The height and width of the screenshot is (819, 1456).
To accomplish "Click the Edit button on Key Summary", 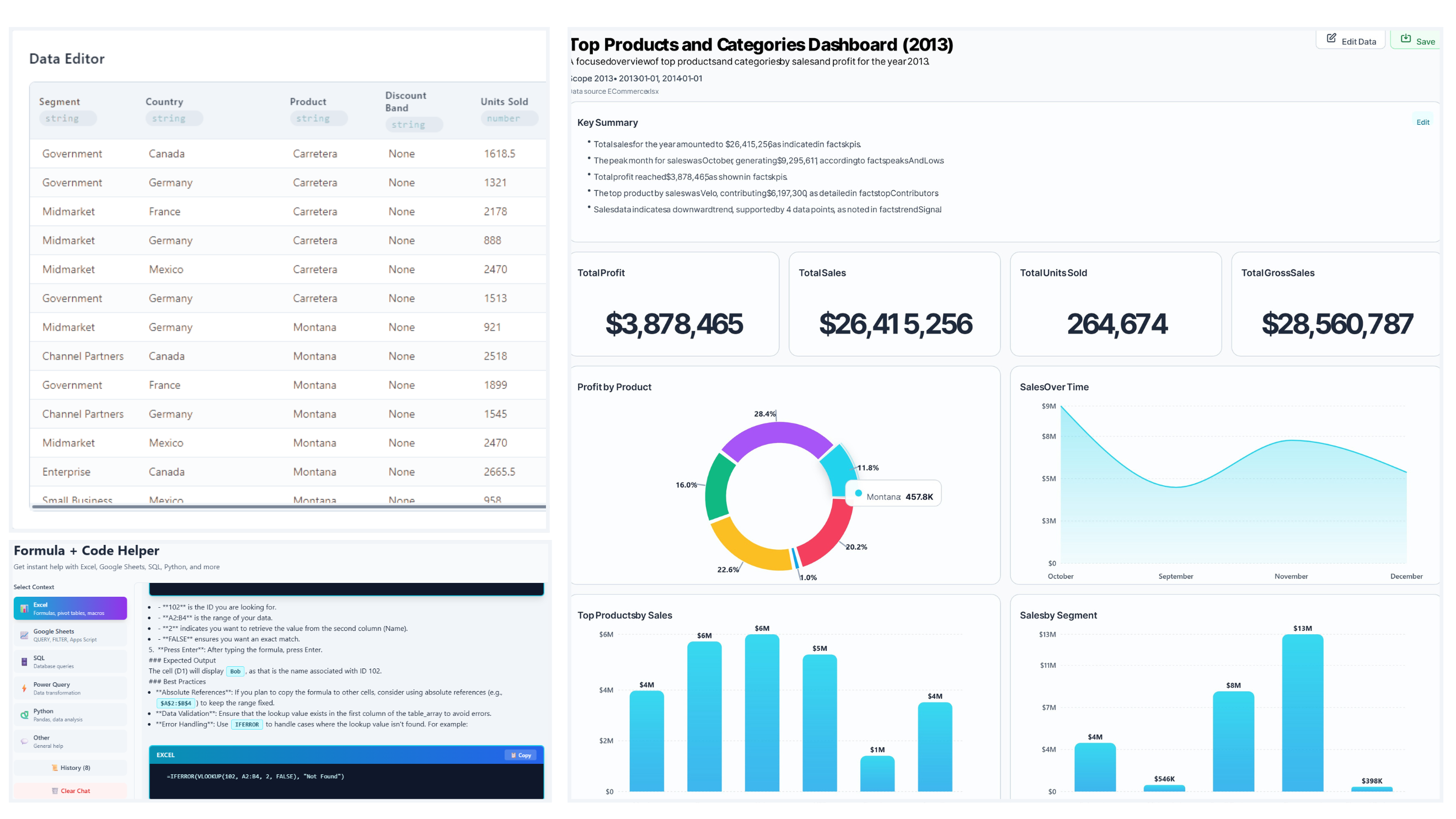I will [x=1423, y=121].
